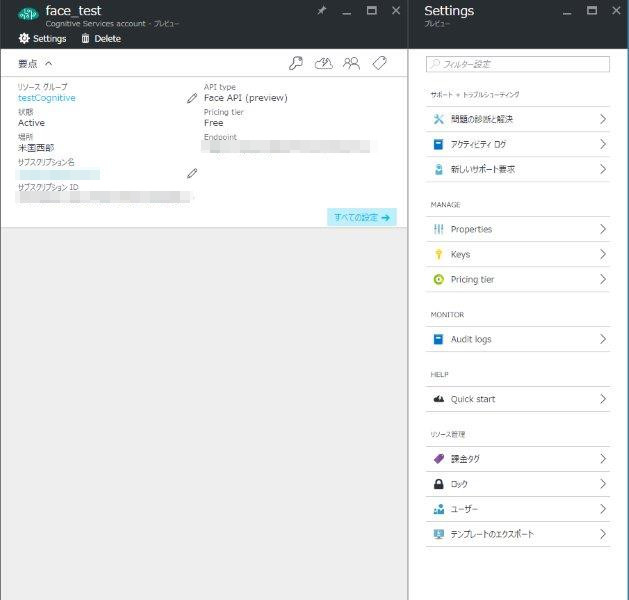
Task: Expand the chevron on the 問題の診断と解決 row
Action: tap(603, 119)
